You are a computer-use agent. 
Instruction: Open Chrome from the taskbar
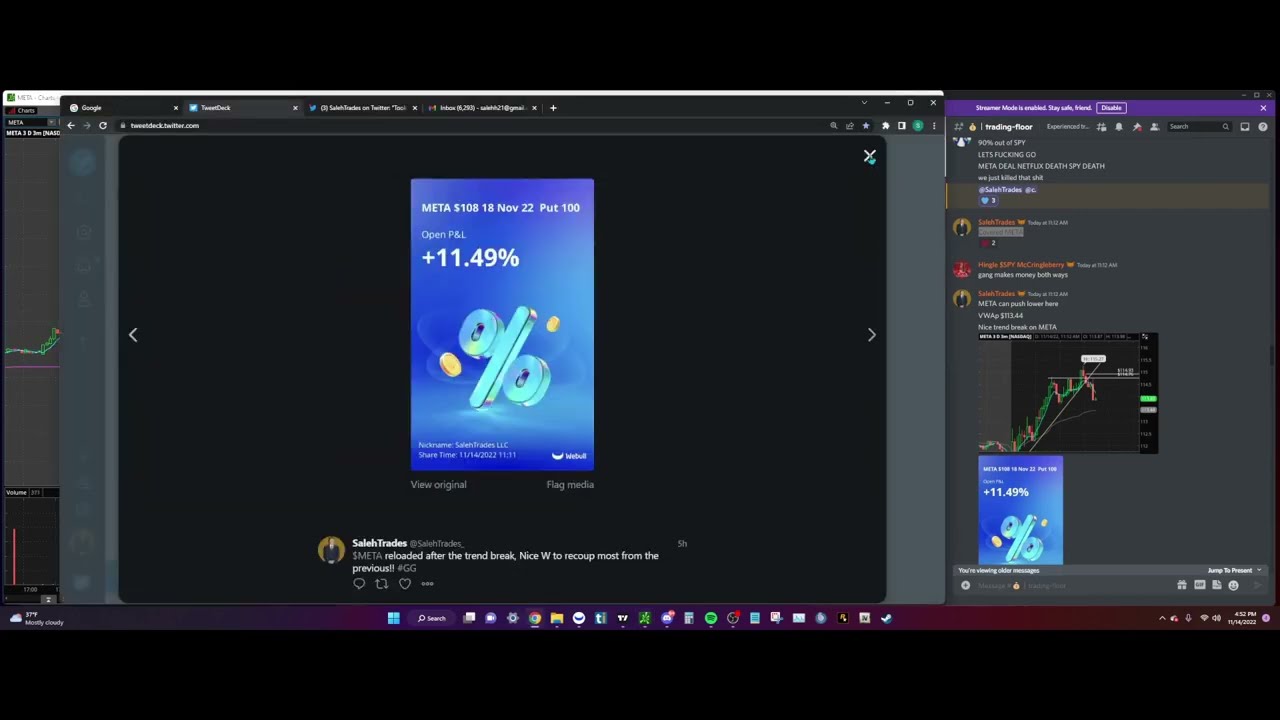(x=535, y=618)
